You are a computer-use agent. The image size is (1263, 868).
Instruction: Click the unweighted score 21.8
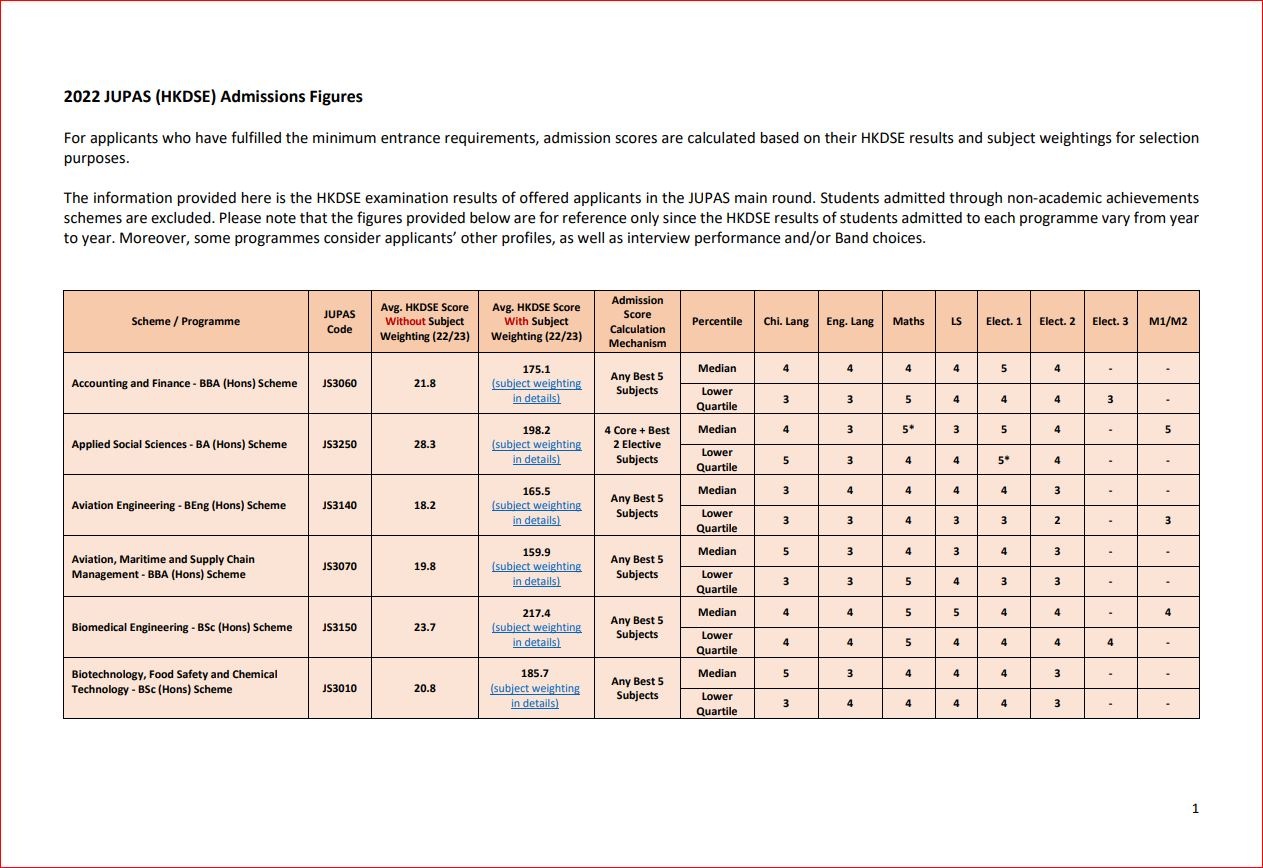point(425,383)
